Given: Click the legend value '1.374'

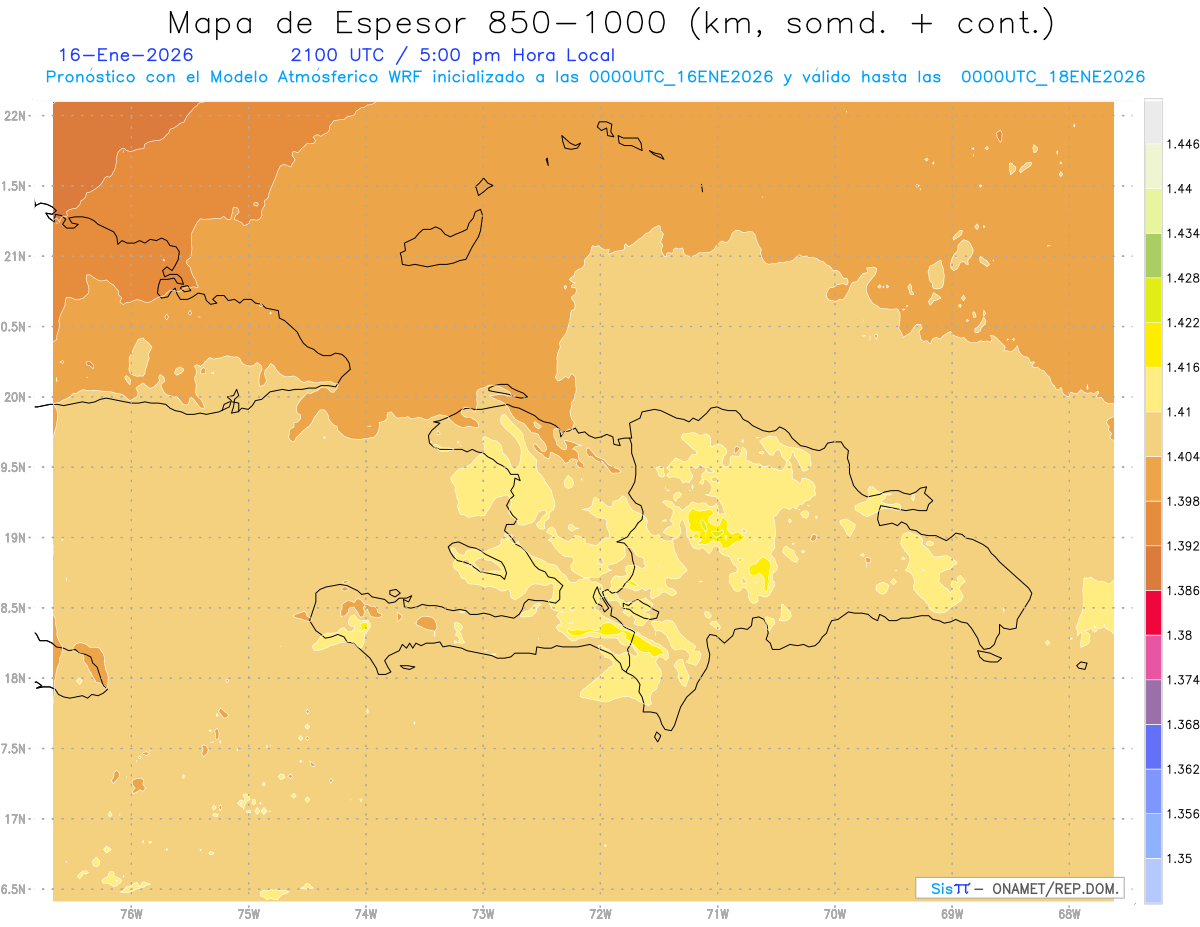Looking at the screenshot, I should click(1184, 680).
